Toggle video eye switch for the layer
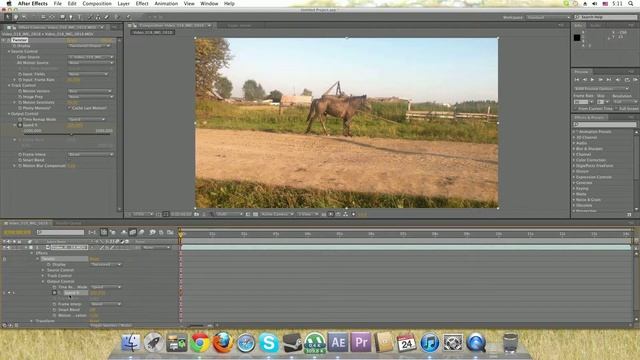 (4, 247)
